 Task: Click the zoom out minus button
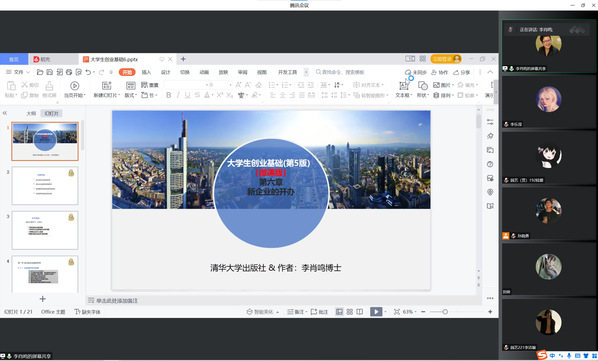[423, 312]
